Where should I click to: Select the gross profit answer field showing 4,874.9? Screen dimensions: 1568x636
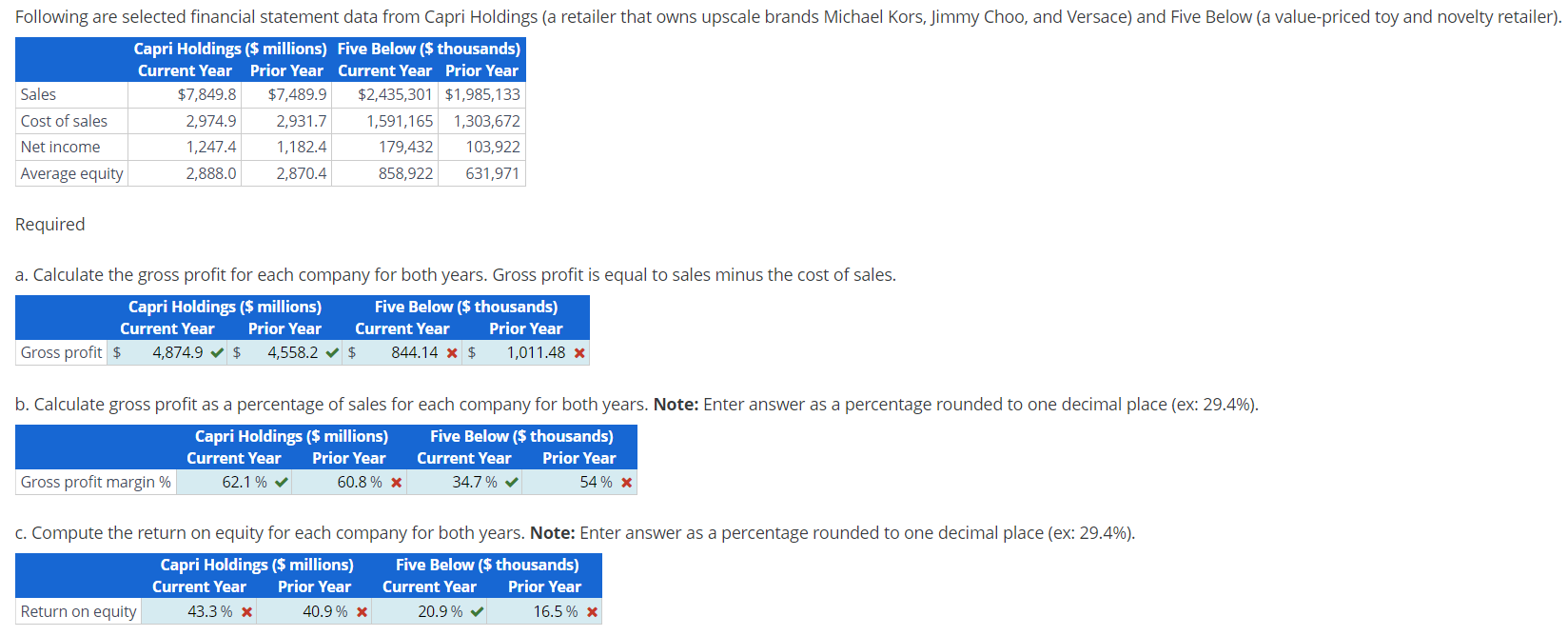(x=171, y=352)
